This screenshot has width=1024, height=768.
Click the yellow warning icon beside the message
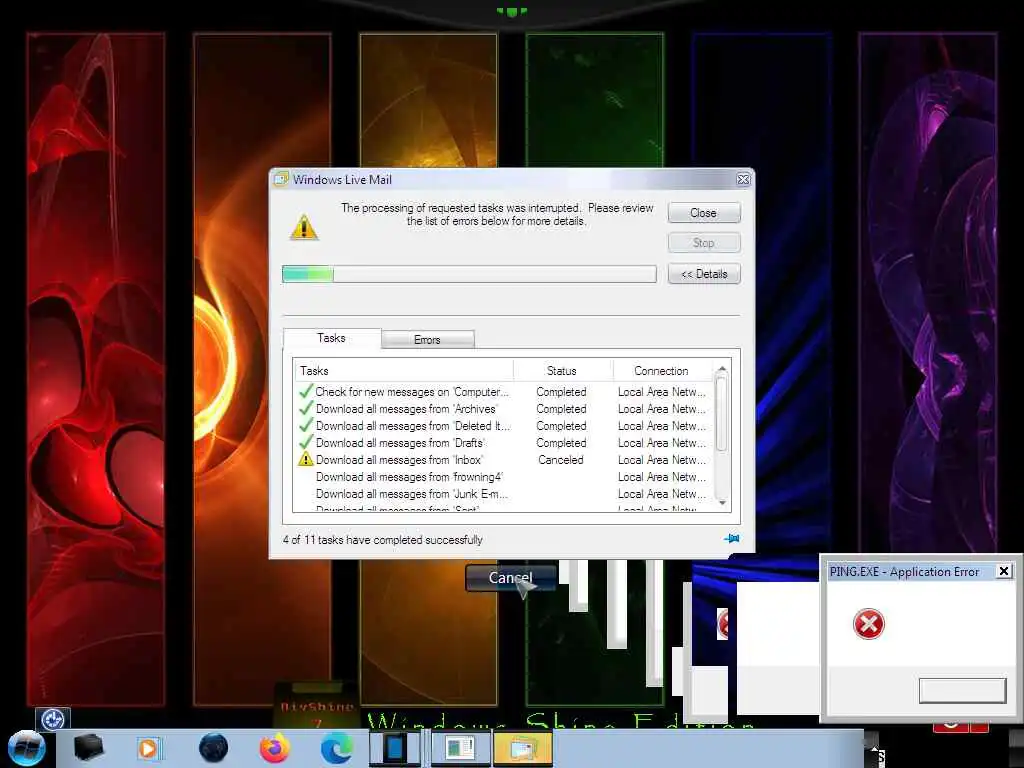pos(304,227)
